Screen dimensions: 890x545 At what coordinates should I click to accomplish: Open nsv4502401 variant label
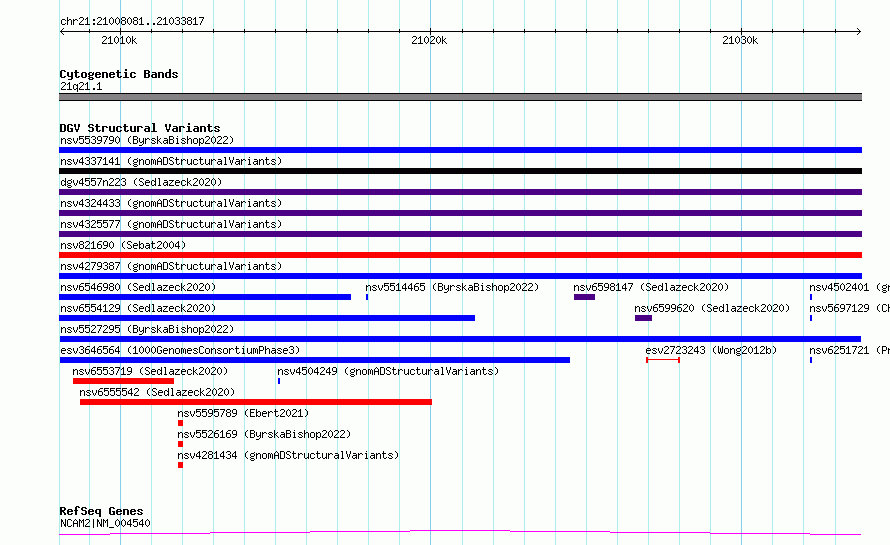(x=849, y=287)
